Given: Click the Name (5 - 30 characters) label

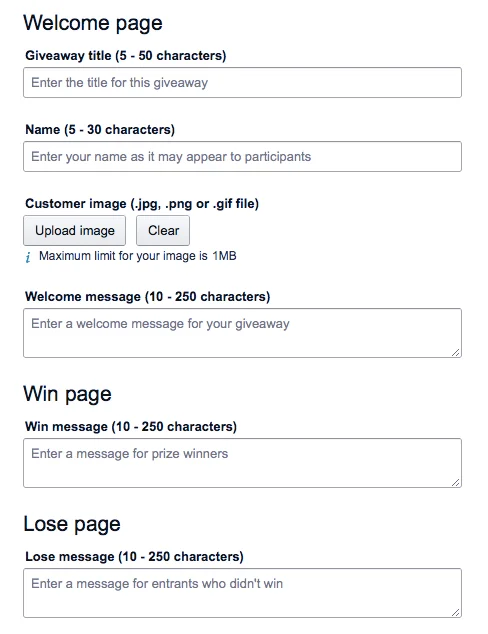Looking at the screenshot, I should pos(100,129).
